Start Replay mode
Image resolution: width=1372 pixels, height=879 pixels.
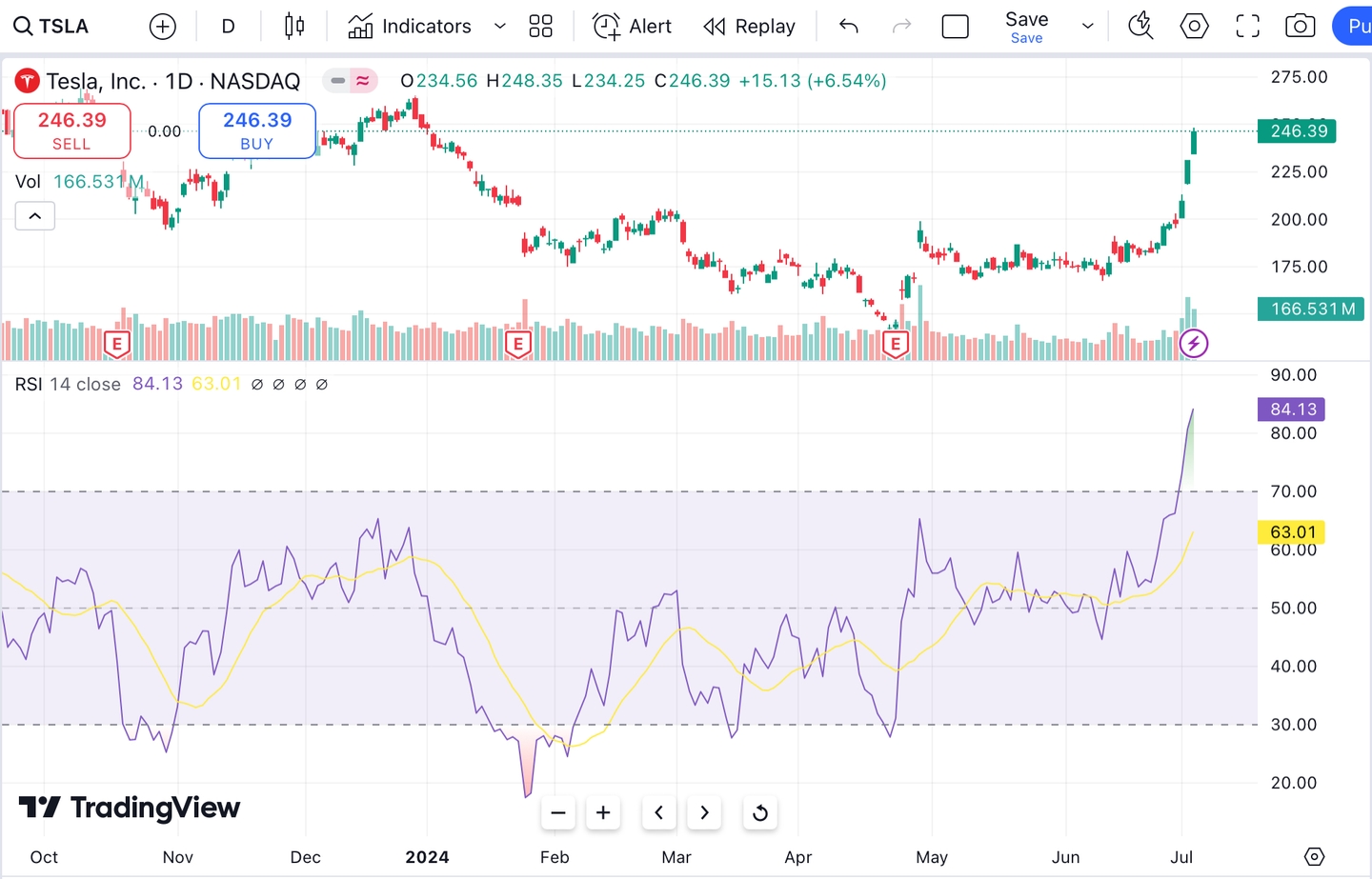click(749, 27)
